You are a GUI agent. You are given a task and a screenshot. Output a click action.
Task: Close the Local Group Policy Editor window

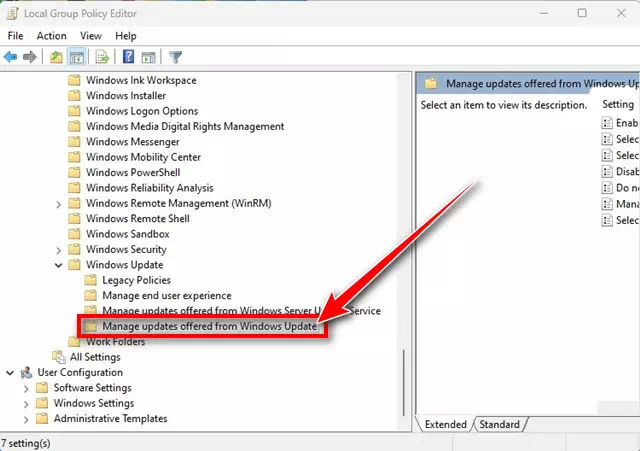tap(621, 13)
